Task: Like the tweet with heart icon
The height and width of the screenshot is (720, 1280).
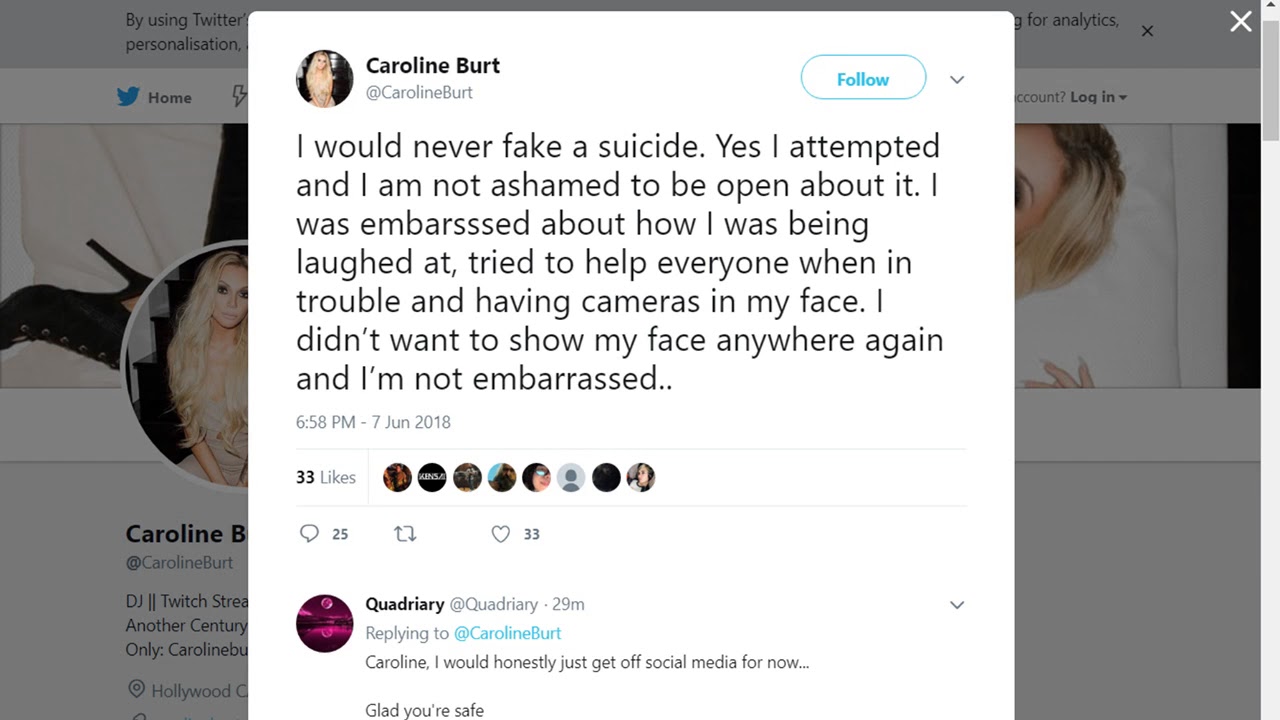Action: pyautogui.click(x=501, y=534)
